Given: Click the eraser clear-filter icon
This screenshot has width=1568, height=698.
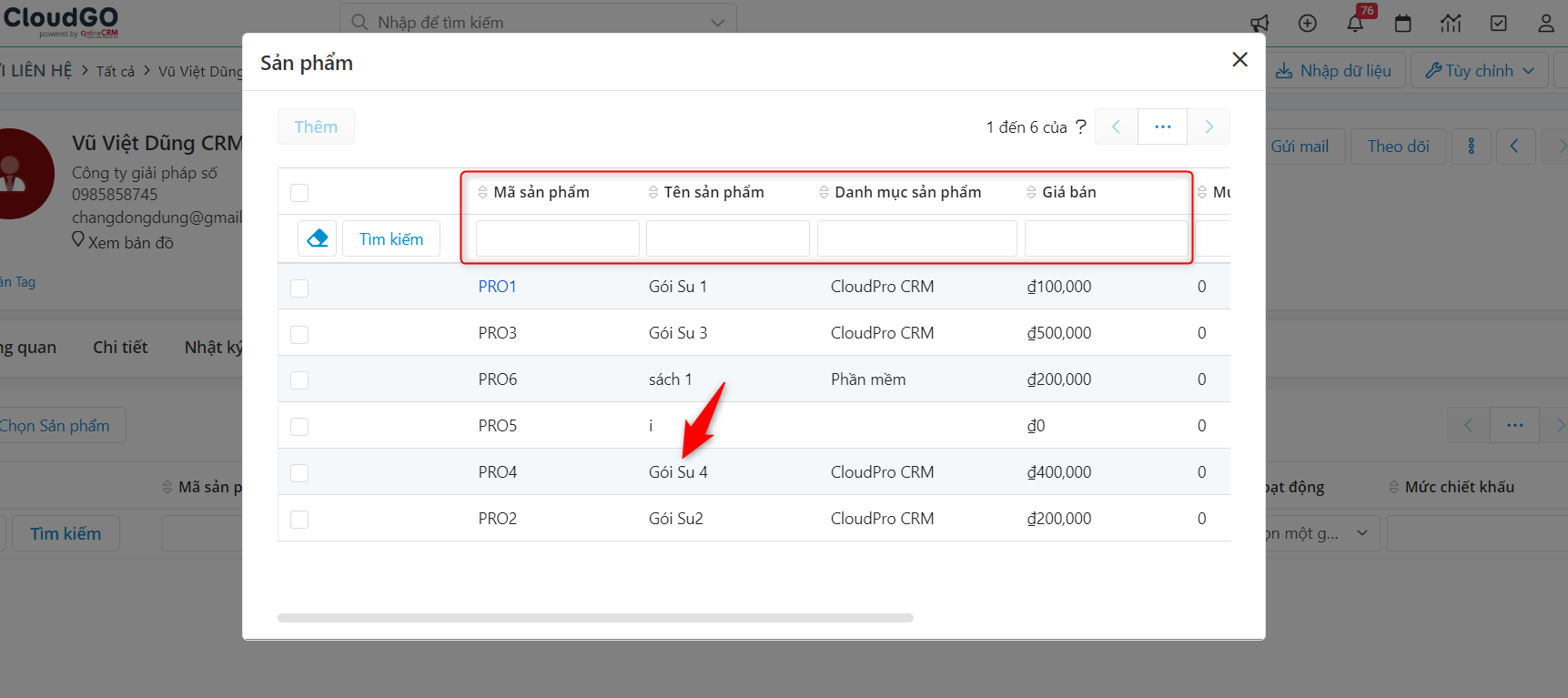Looking at the screenshot, I should click(318, 238).
